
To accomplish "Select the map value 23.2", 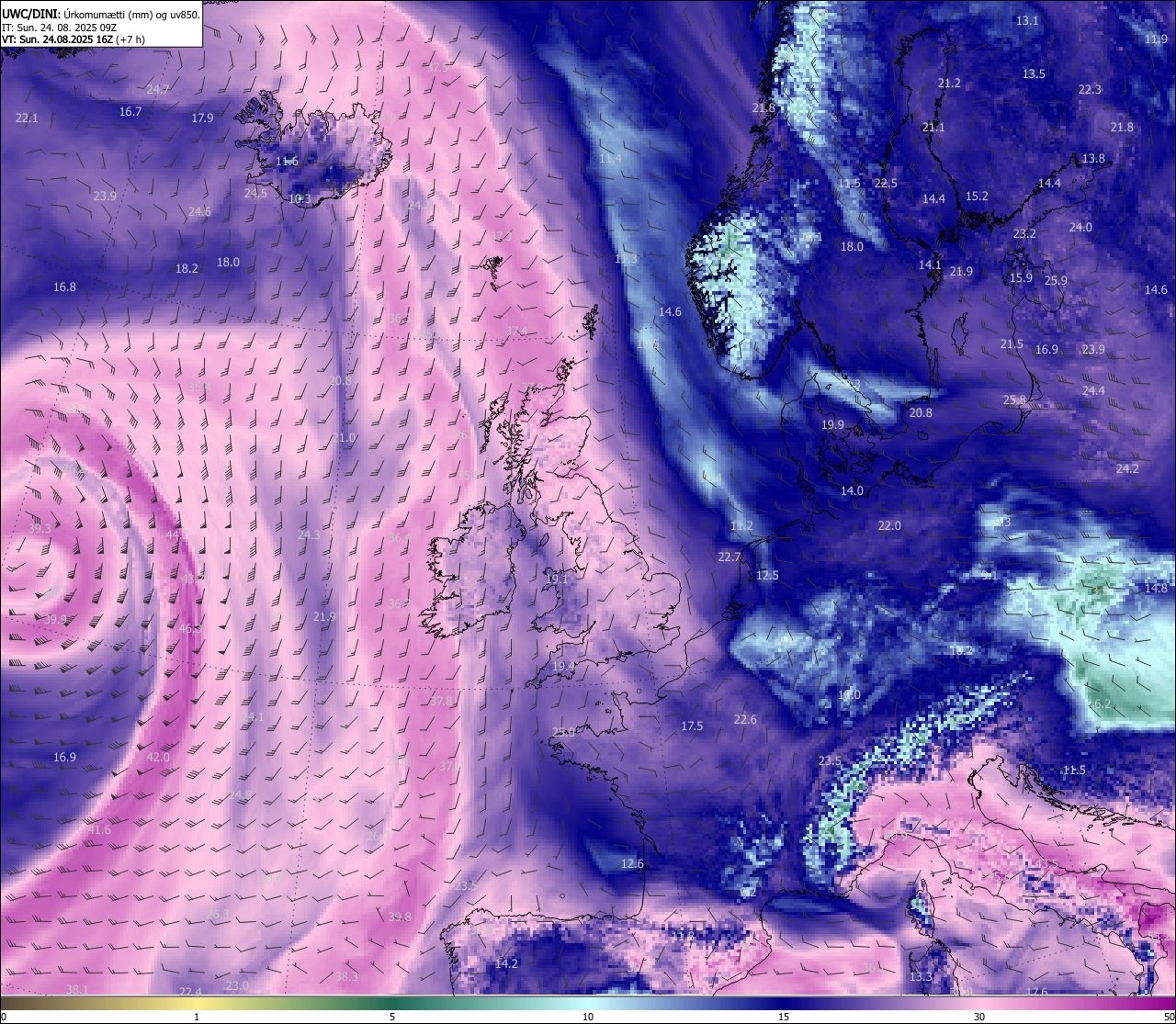I will pos(1024,233).
